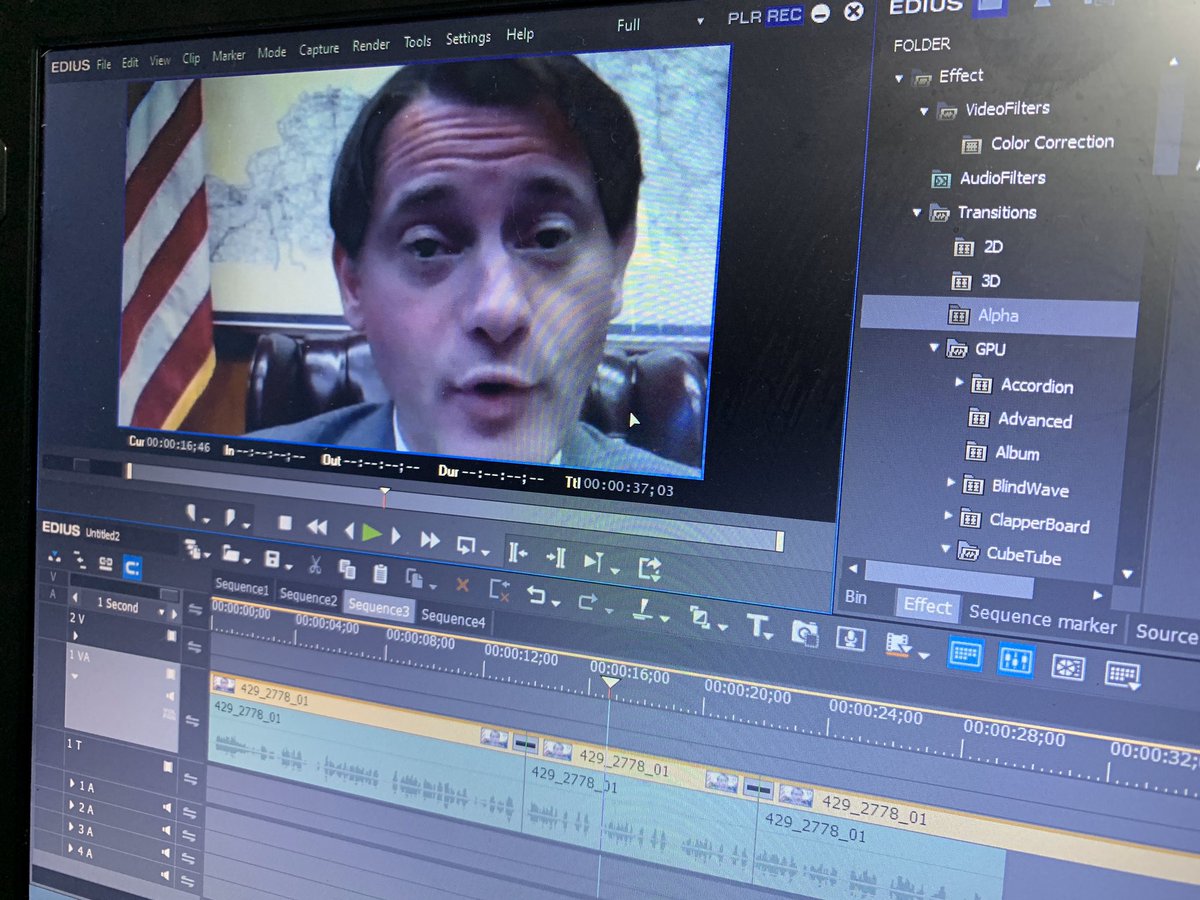Toggle REC recorder mode

784,17
